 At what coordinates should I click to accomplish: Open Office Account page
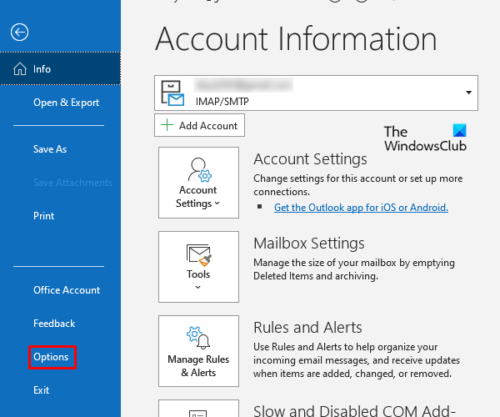click(x=66, y=290)
